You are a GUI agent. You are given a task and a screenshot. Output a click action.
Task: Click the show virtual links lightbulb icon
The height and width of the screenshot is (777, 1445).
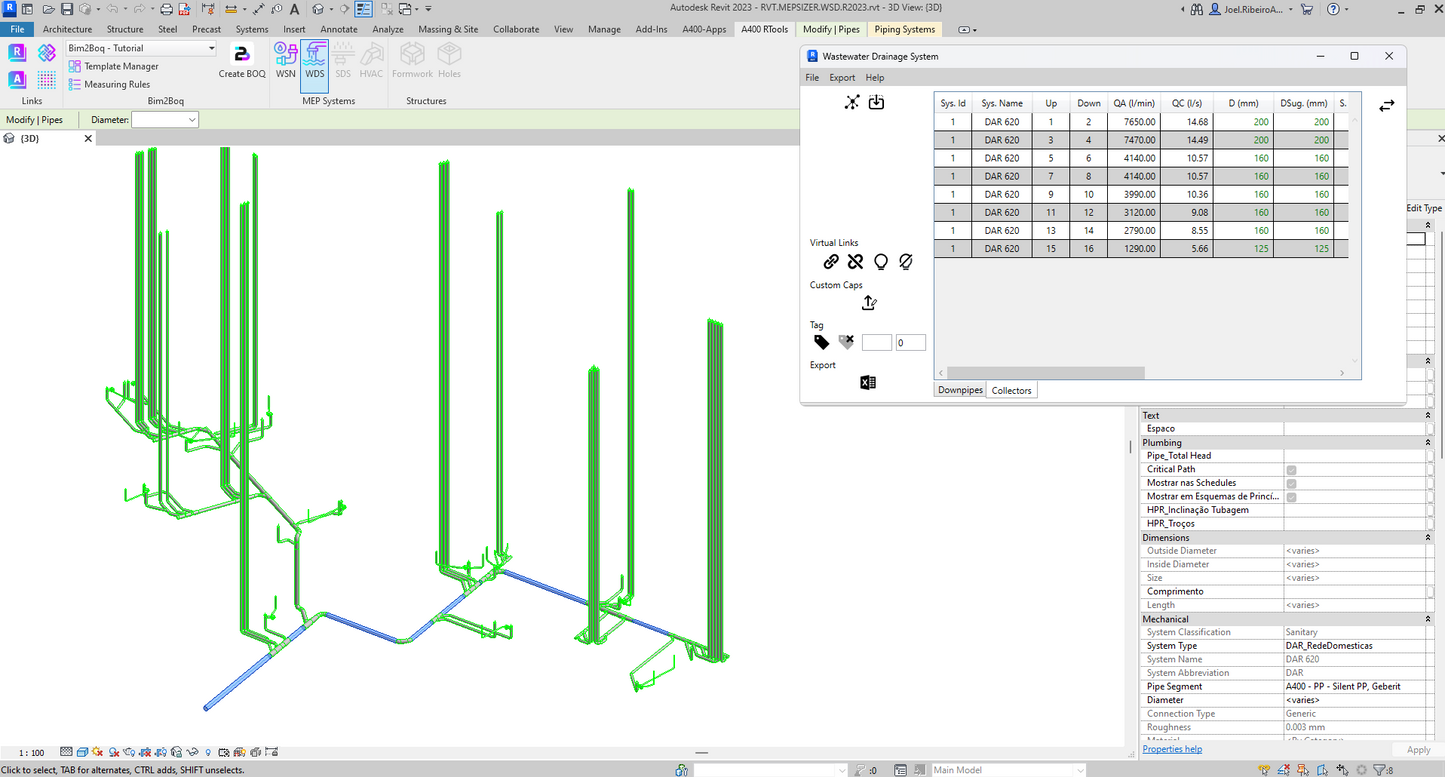[881, 262]
